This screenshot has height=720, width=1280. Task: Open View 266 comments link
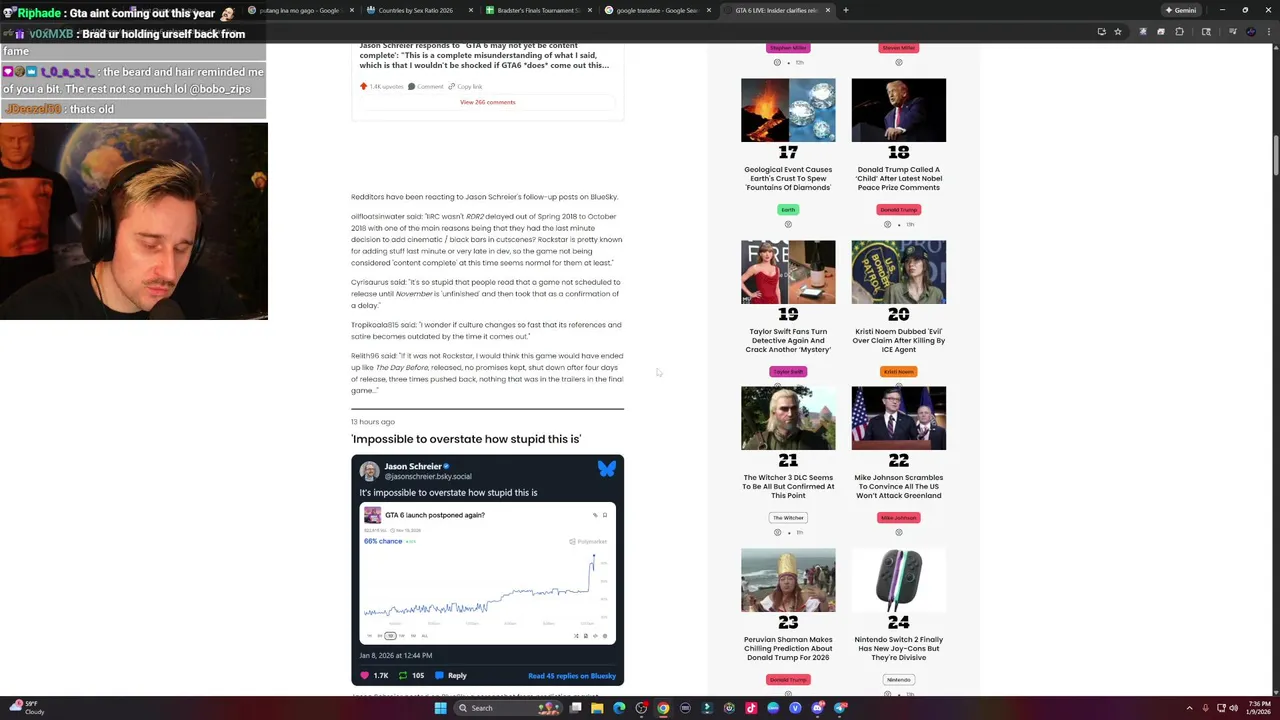(x=487, y=102)
